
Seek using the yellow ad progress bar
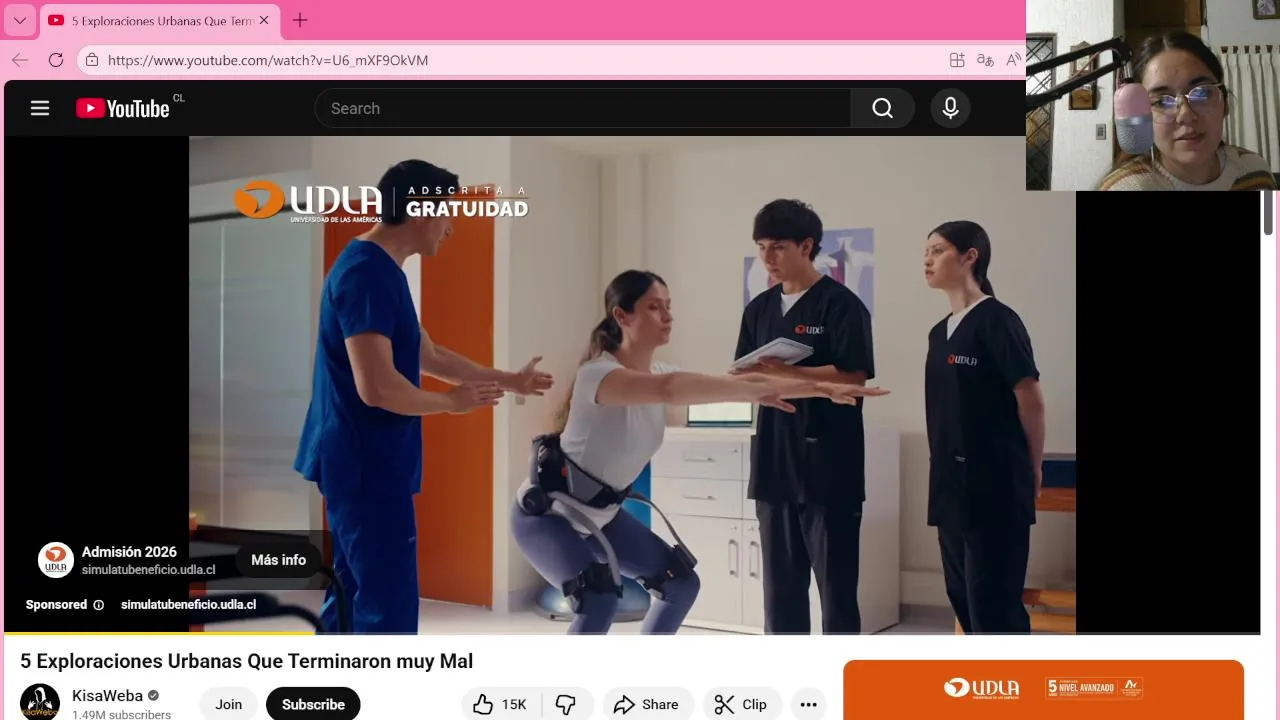632,633
